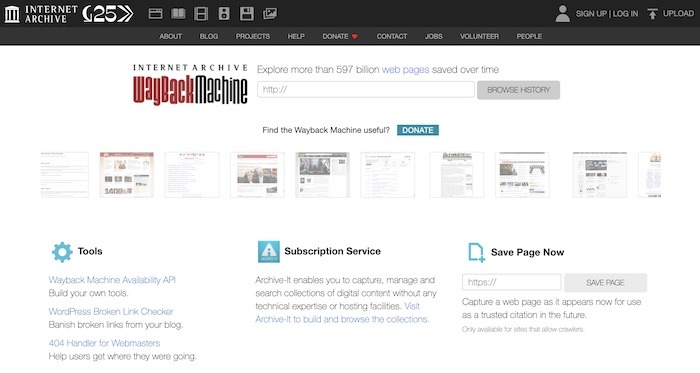Open 404 Handler for Webmasters link
Viewport: 700px width, 373px height.
point(104,344)
